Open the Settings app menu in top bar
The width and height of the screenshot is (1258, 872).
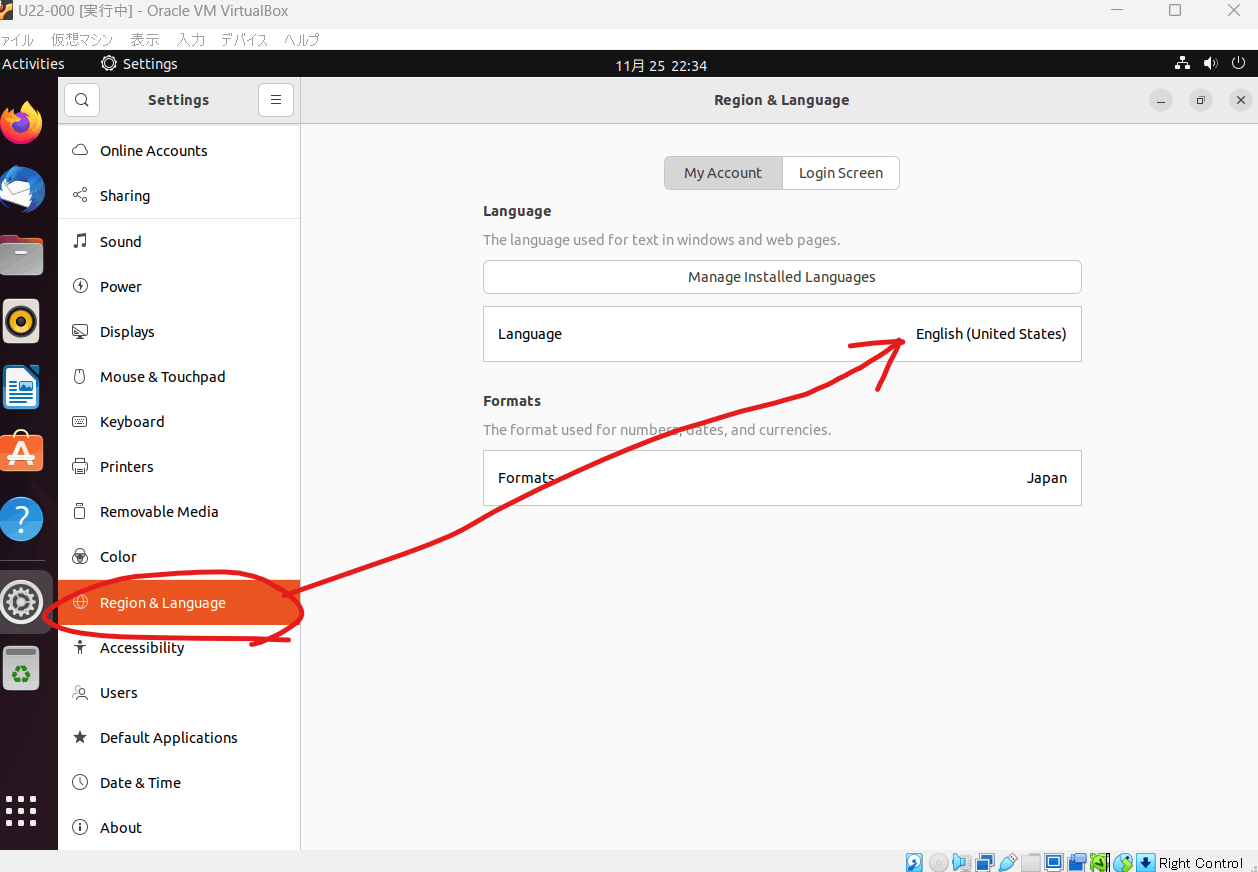point(139,64)
